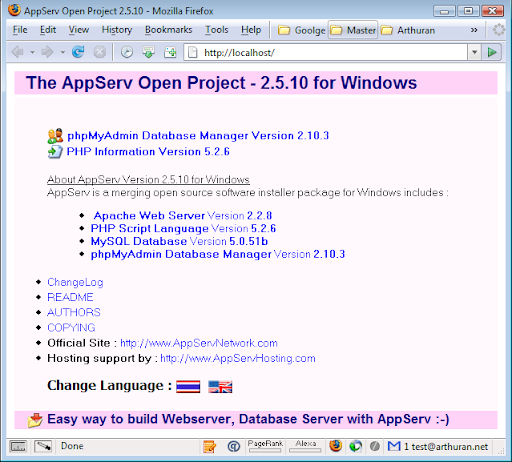Open the Edit menu
512x462 pixels.
coord(48,30)
